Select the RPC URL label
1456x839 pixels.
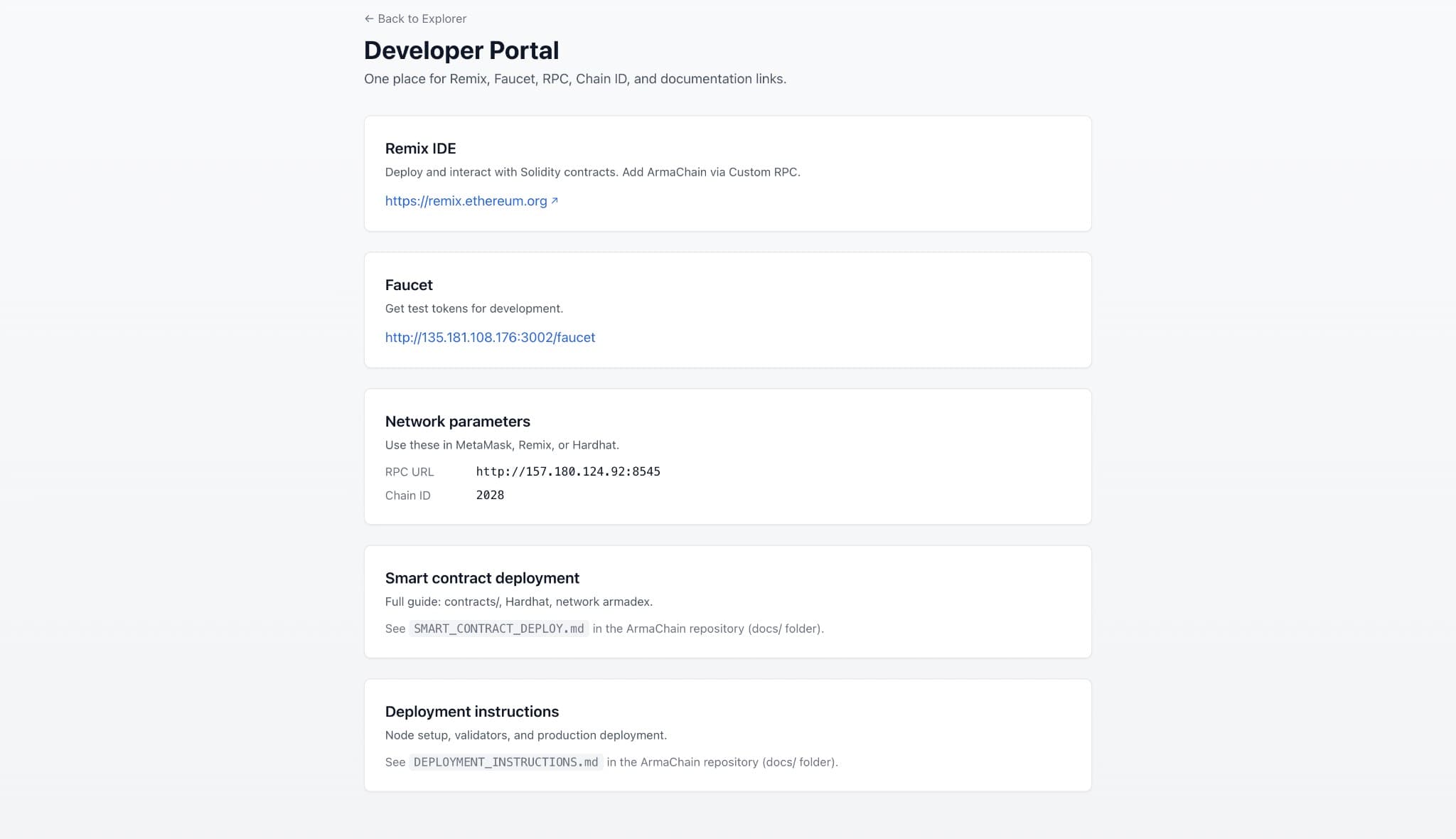(409, 471)
